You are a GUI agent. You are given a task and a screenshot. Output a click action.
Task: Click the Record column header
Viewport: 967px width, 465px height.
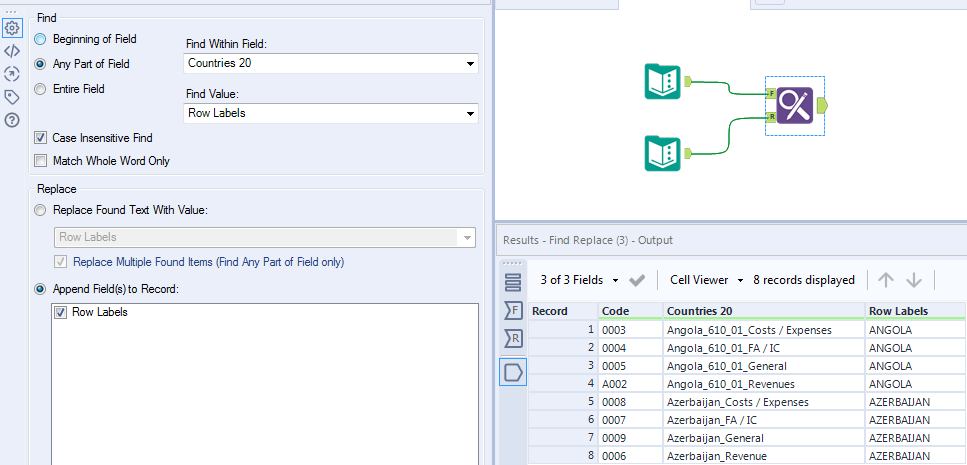click(563, 311)
